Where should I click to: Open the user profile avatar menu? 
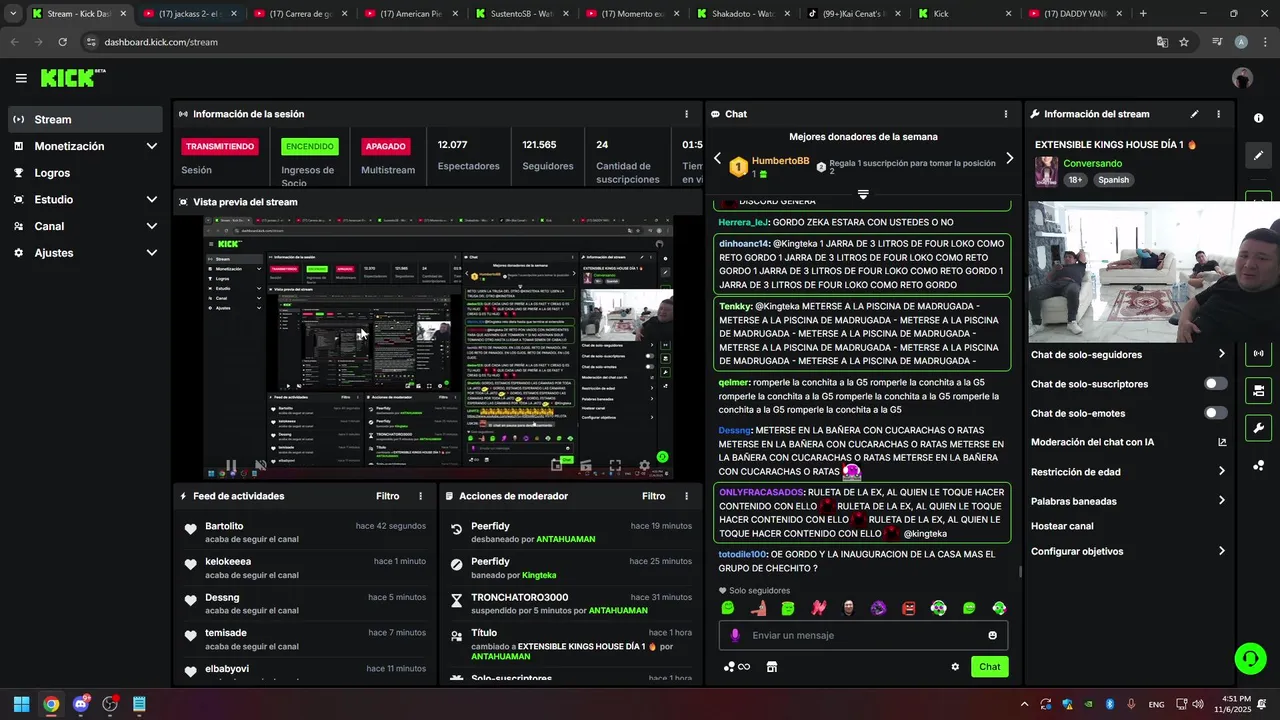pyautogui.click(x=1243, y=78)
